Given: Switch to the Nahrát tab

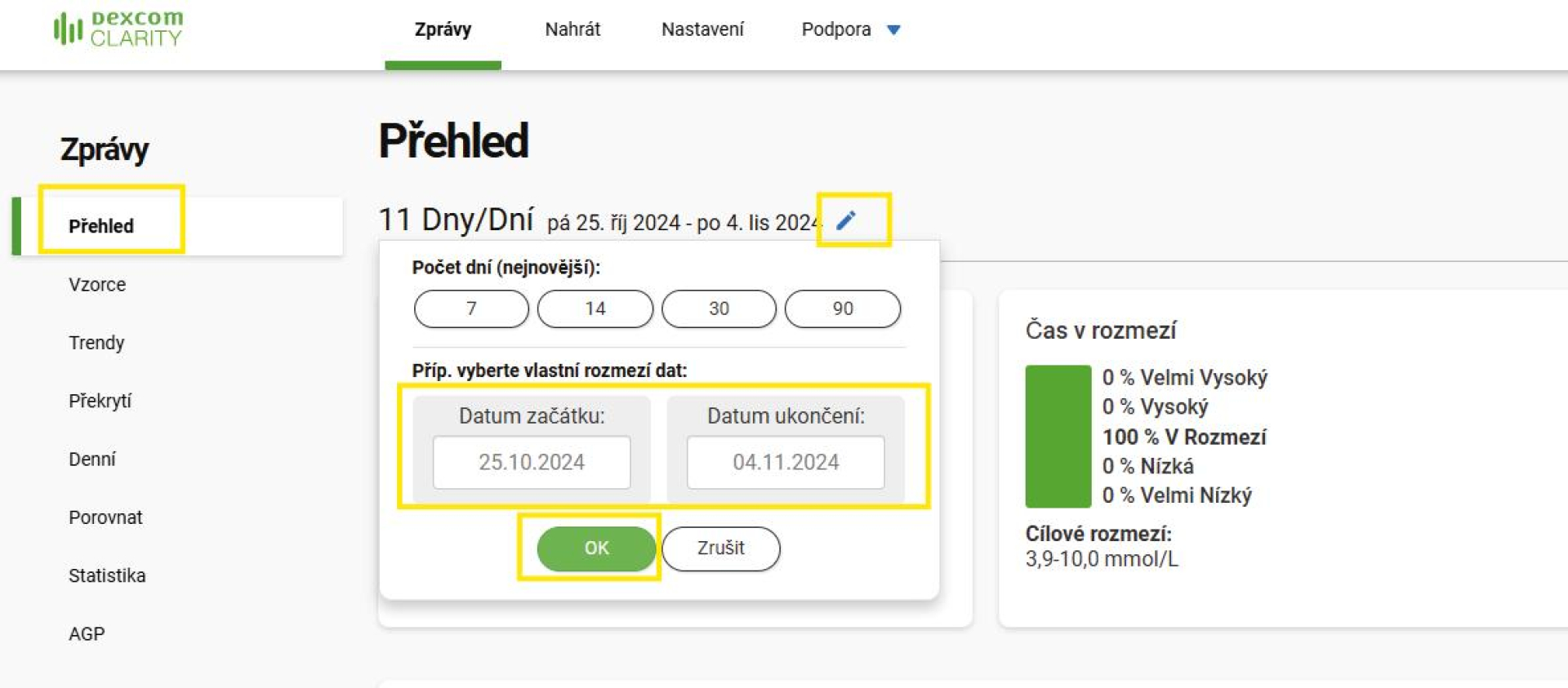Looking at the screenshot, I should click(x=572, y=29).
